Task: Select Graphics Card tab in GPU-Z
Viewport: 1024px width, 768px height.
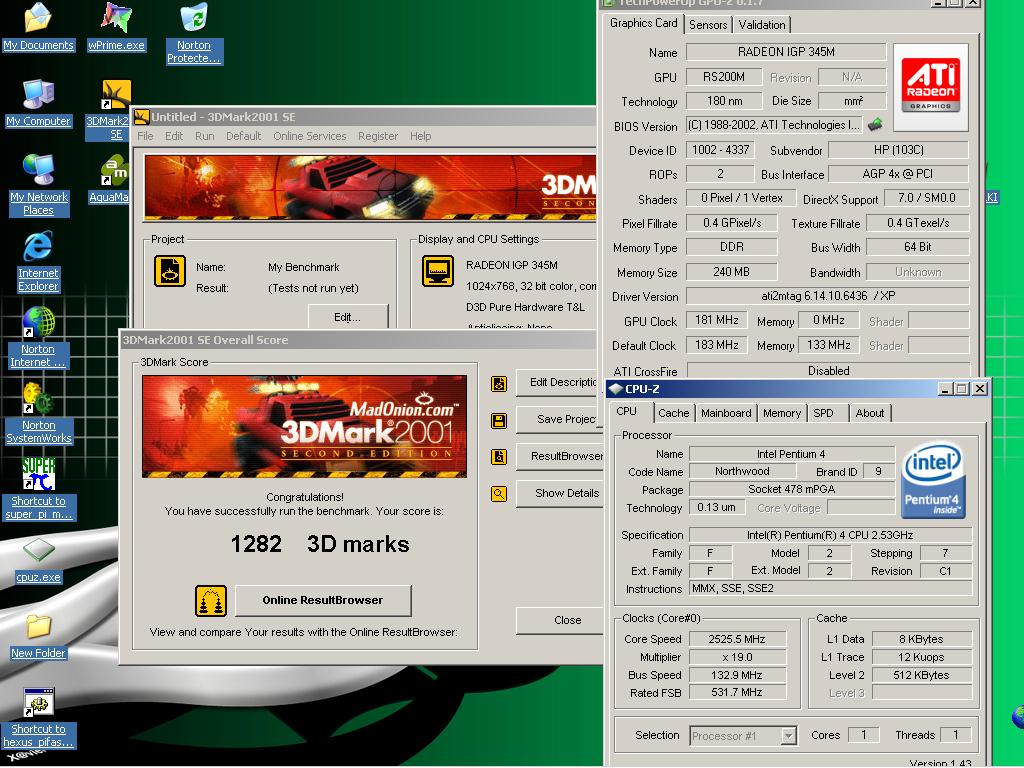Action: 643,23
